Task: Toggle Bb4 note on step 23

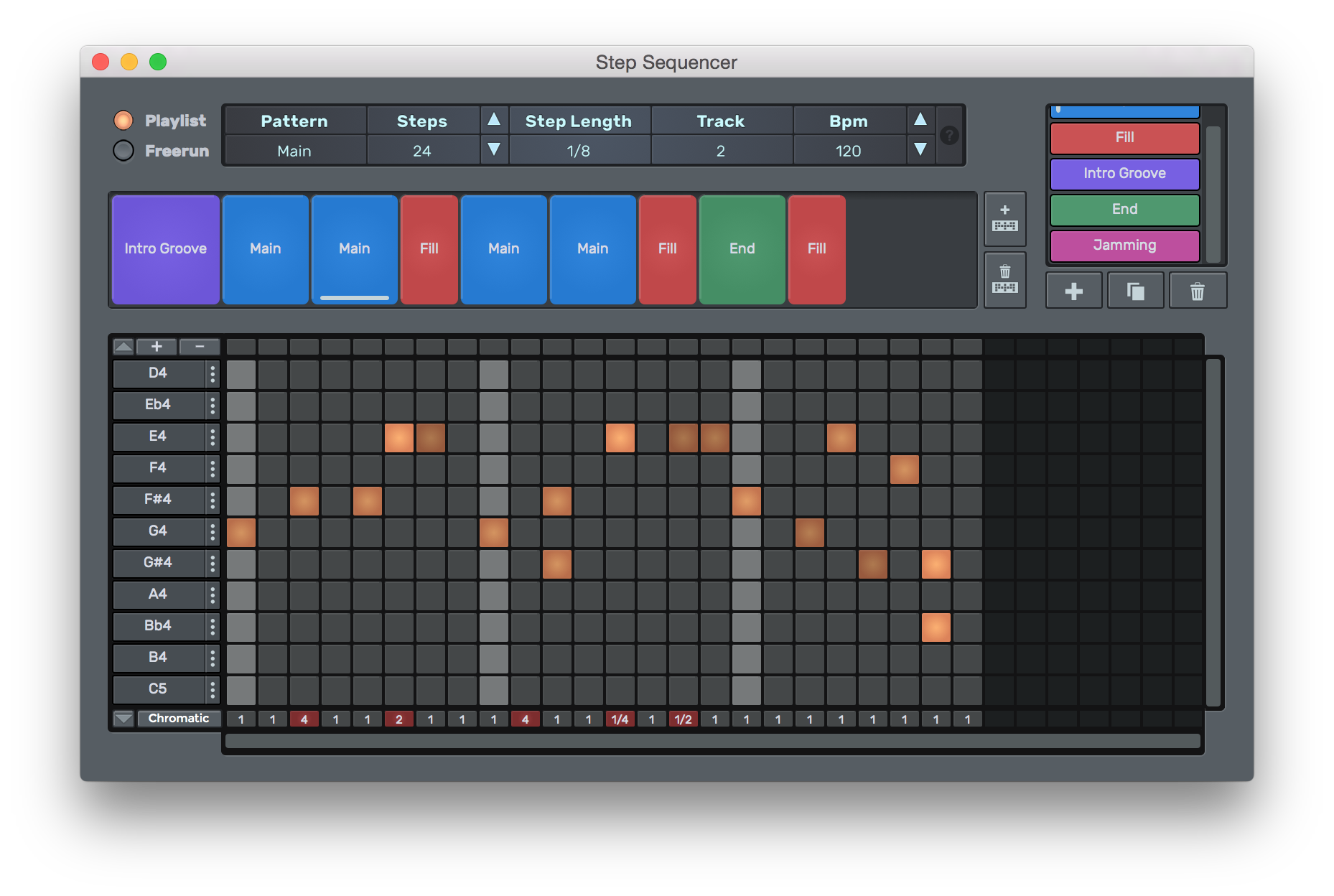Action: [936, 627]
